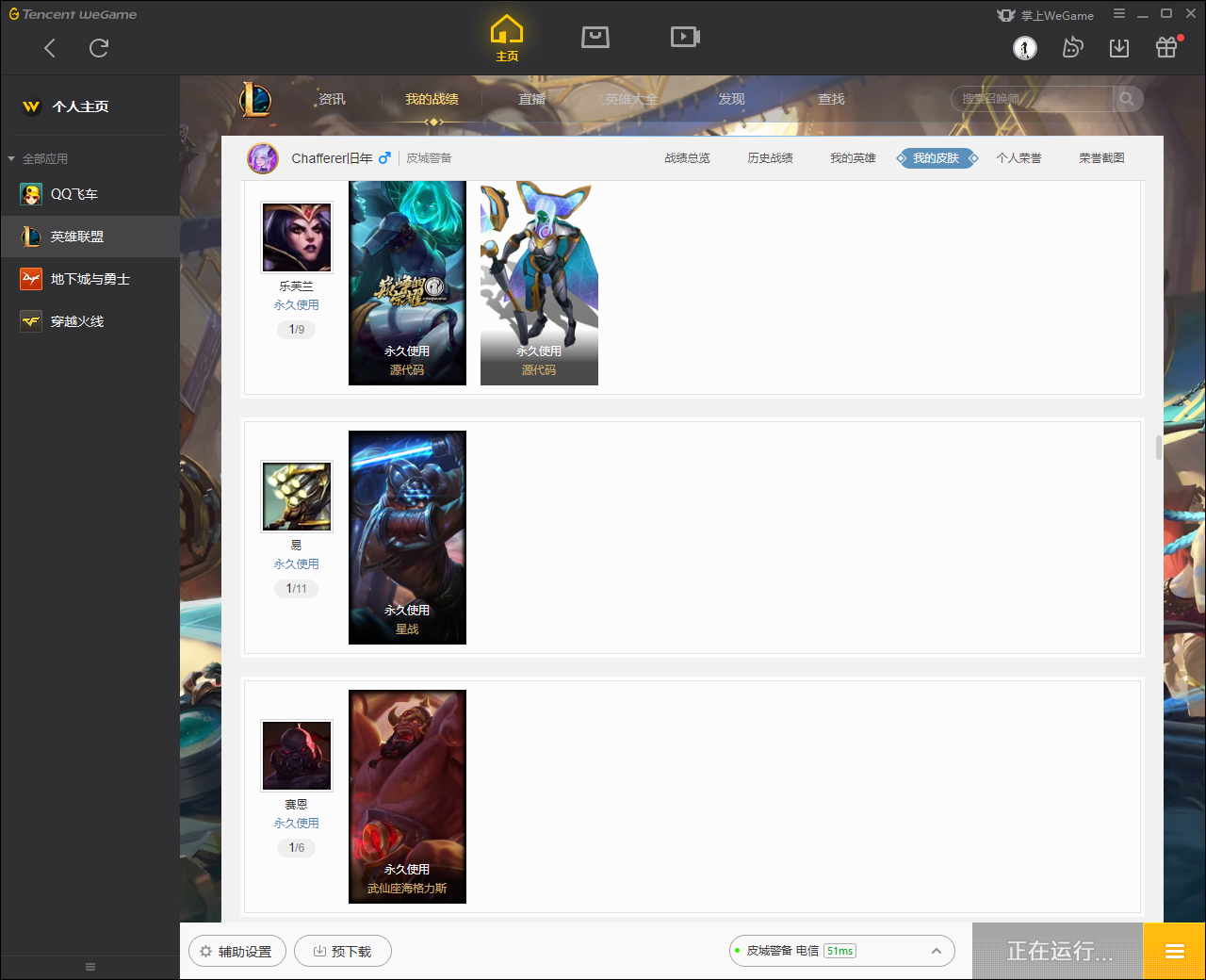
Task: Click the 1/6 skin count badge
Action: (x=297, y=848)
